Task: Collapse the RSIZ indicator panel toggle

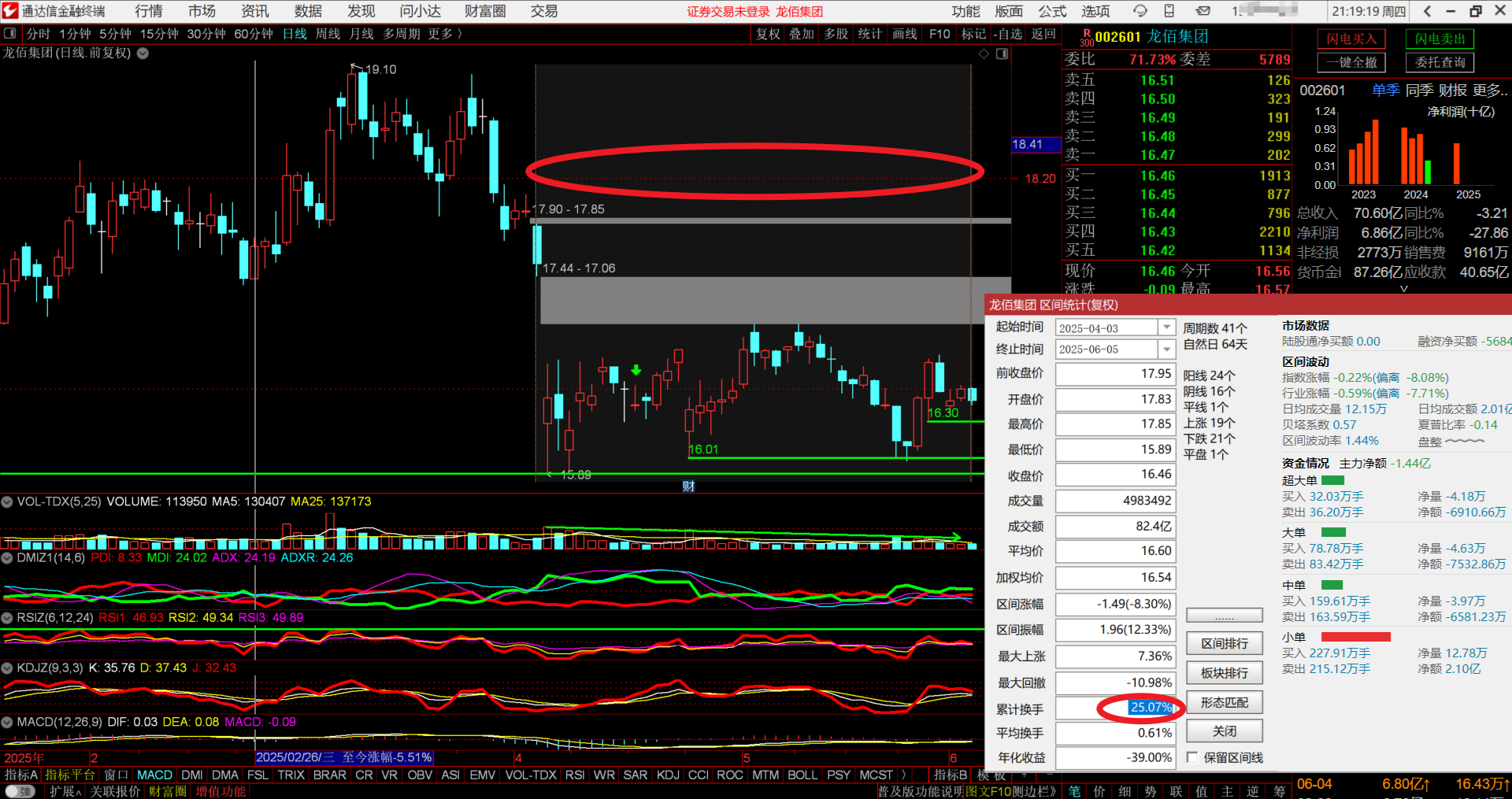Action: tap(7, 617)
